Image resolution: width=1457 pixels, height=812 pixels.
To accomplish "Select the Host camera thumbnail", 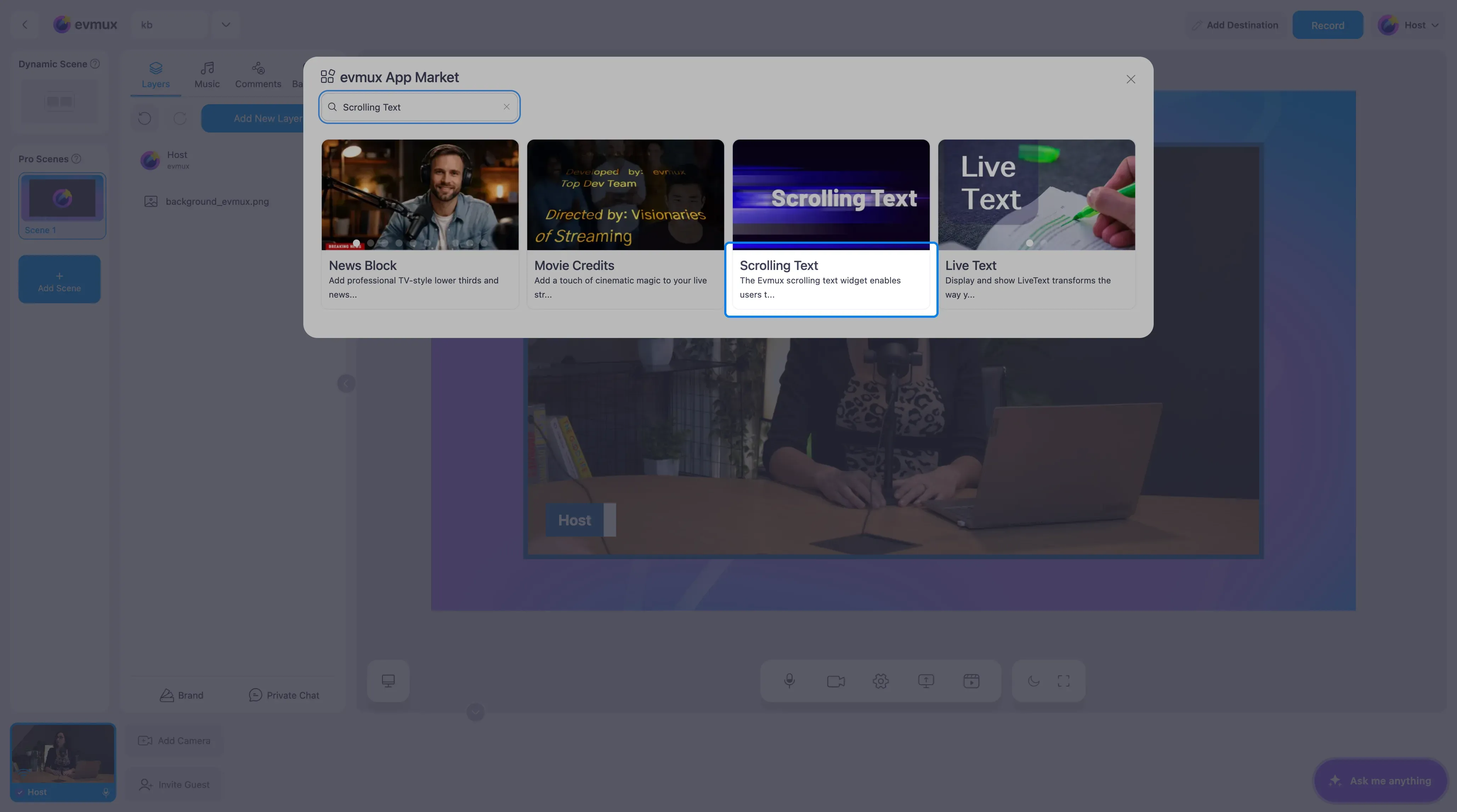I will point(63,762).
